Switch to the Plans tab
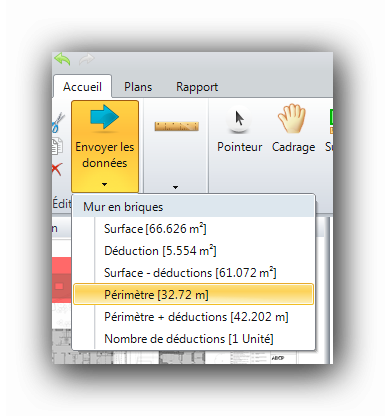 coord(138,87)
